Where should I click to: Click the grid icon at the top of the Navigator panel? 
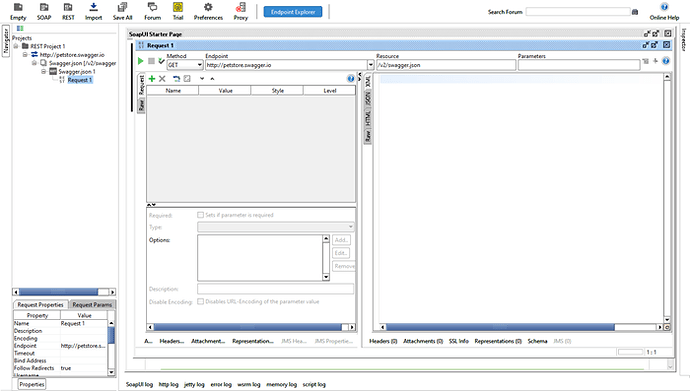pyautogui.click(x=20, y=29)
